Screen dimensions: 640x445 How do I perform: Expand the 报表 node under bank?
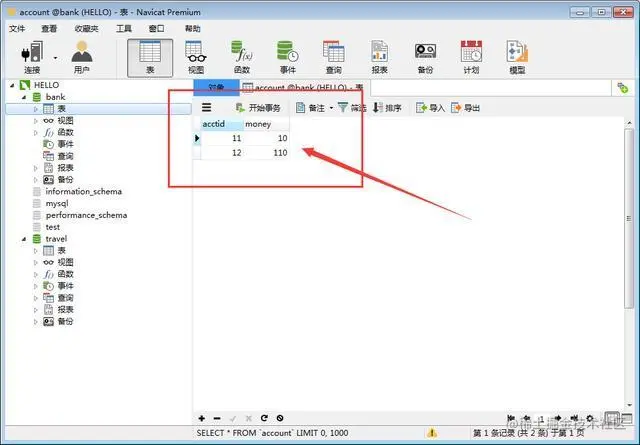point(36,168)
